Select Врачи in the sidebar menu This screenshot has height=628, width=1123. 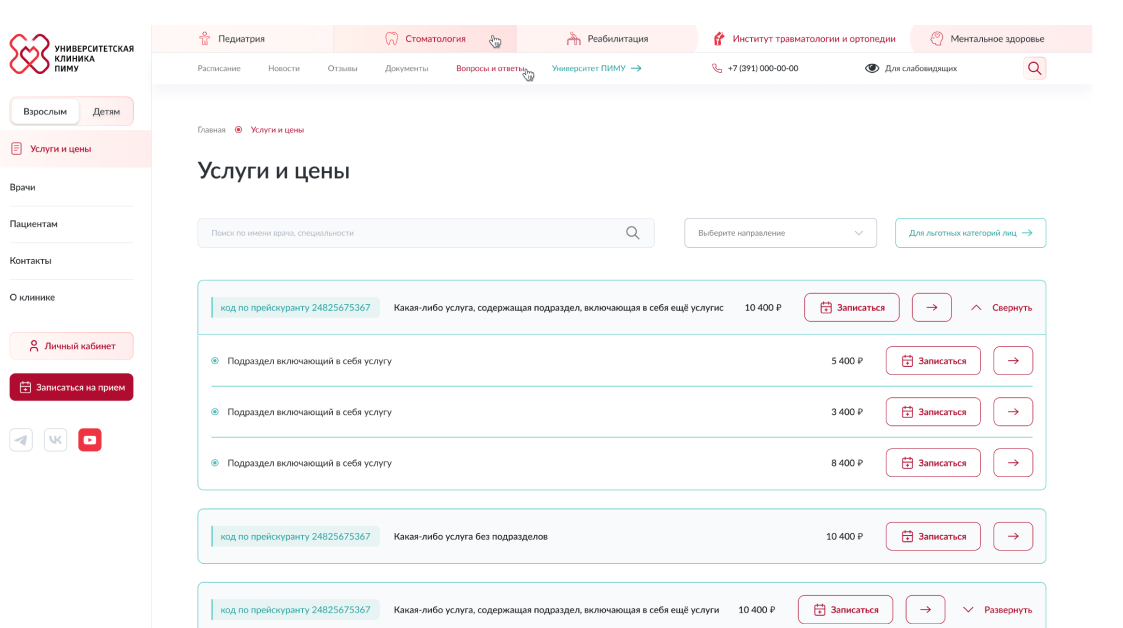(x=23, y=187)
